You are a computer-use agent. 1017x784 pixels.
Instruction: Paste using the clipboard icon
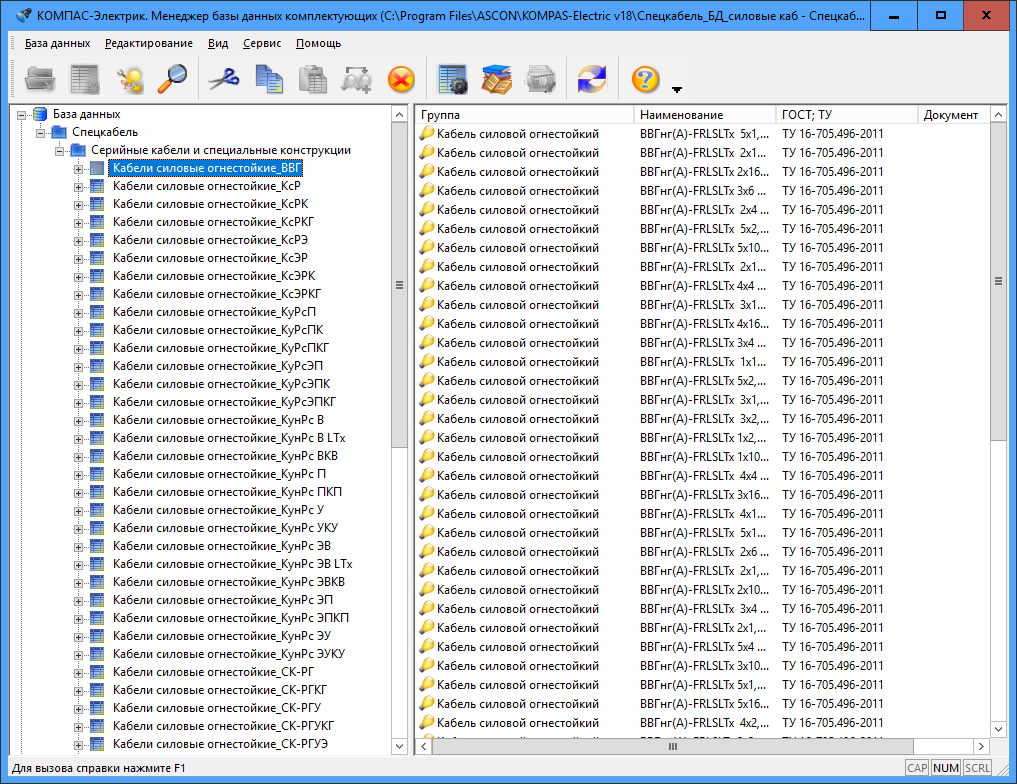tap(313, 79)
